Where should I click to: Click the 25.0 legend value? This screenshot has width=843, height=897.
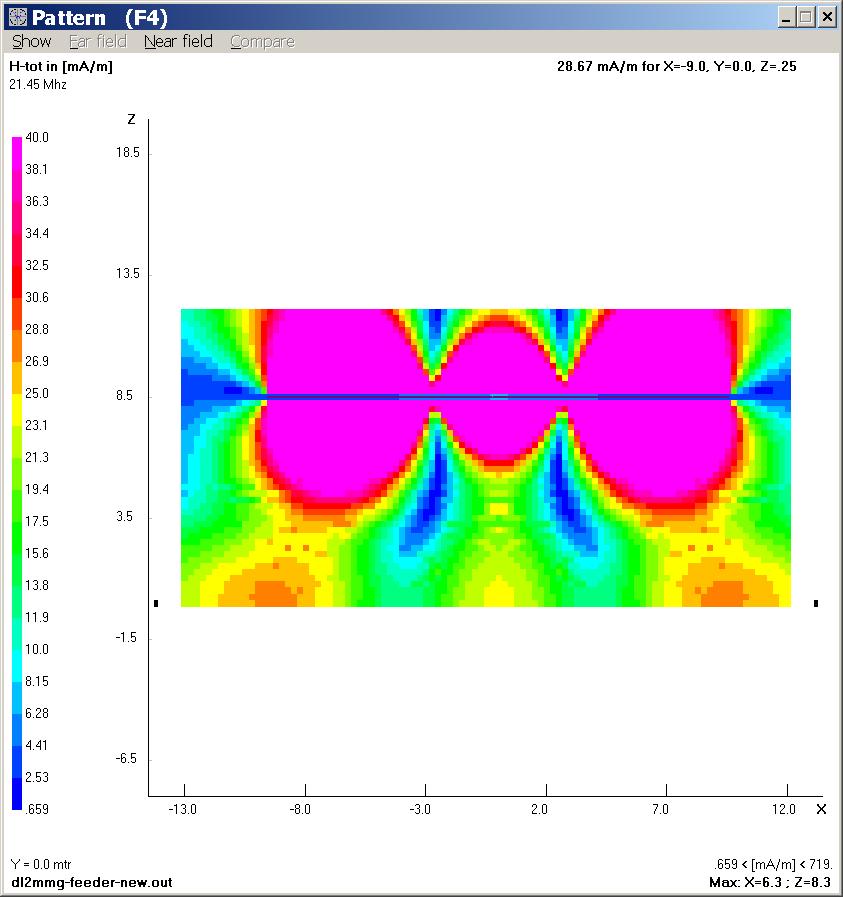point(37,394)
